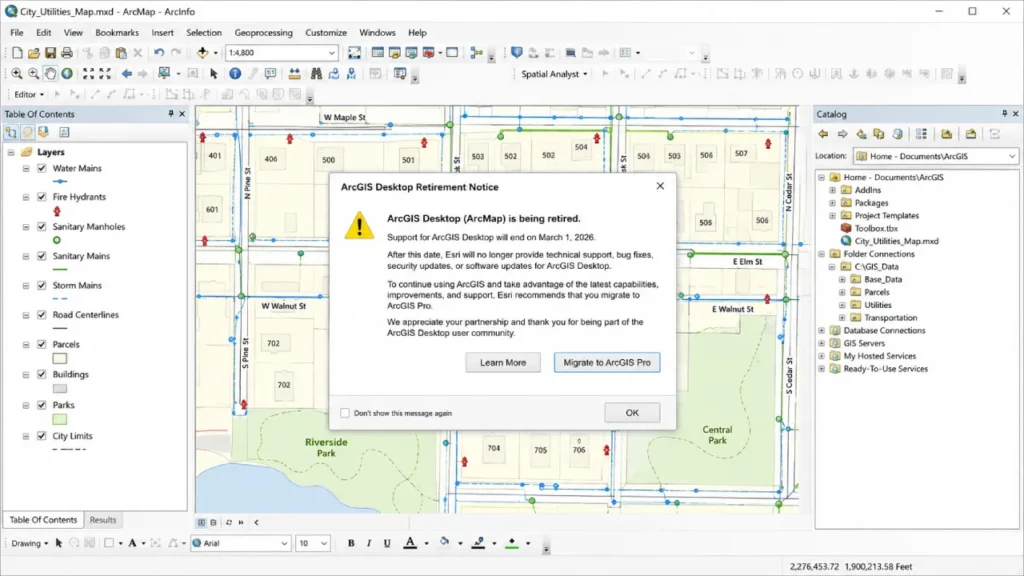Image resolution: width=1024 pixels, height=576 pixels.
Task: Open the Spatial Analyst dropdown
Action: coord(554,74)
